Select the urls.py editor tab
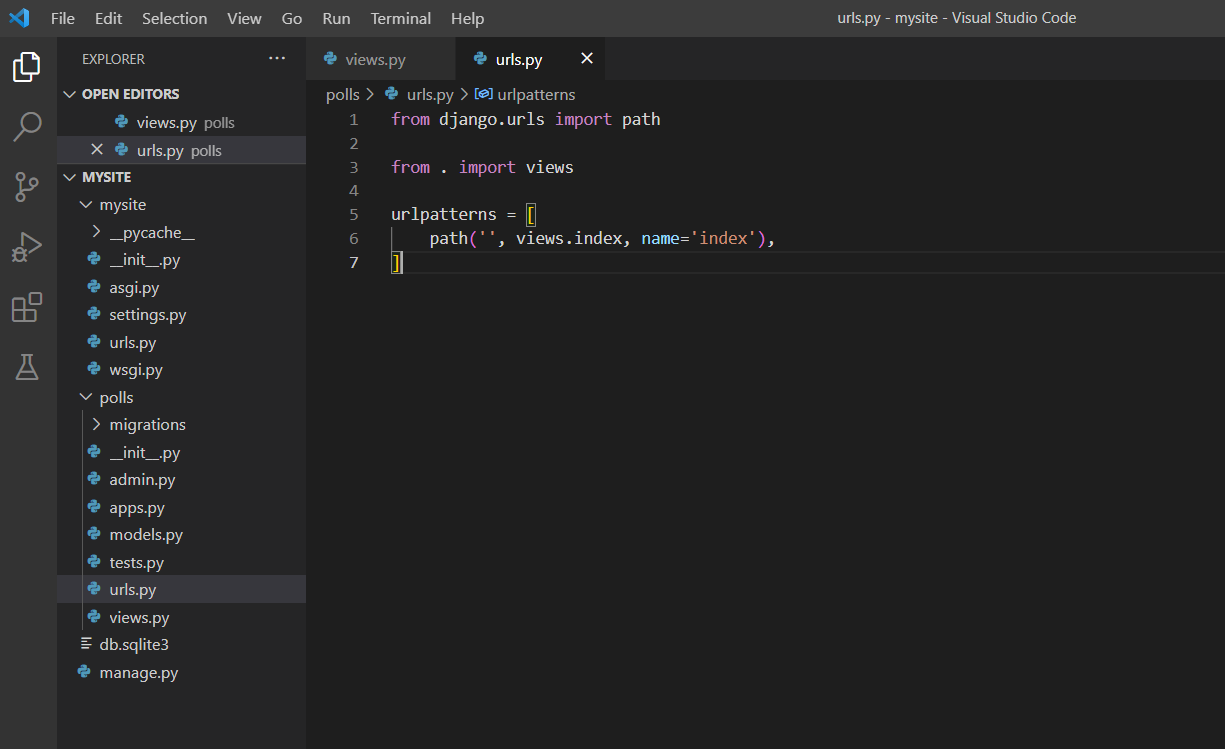1225x749 pixels. pos(530,59)
